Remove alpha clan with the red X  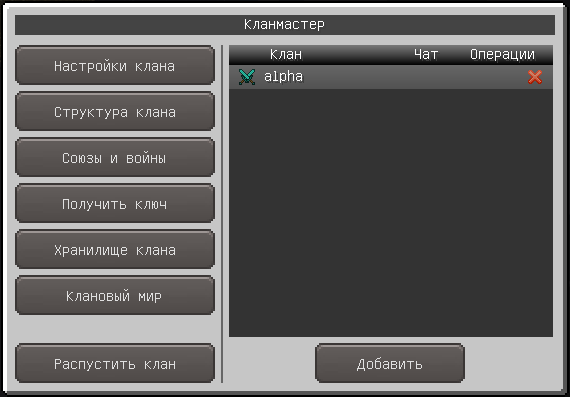coord(535,77)
